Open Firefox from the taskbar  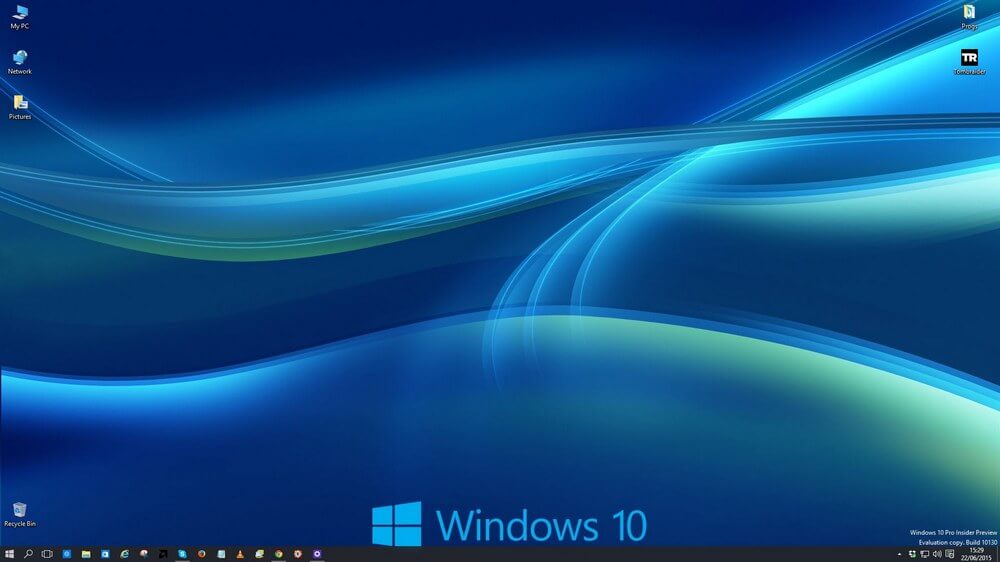click(x=202, y=554)
